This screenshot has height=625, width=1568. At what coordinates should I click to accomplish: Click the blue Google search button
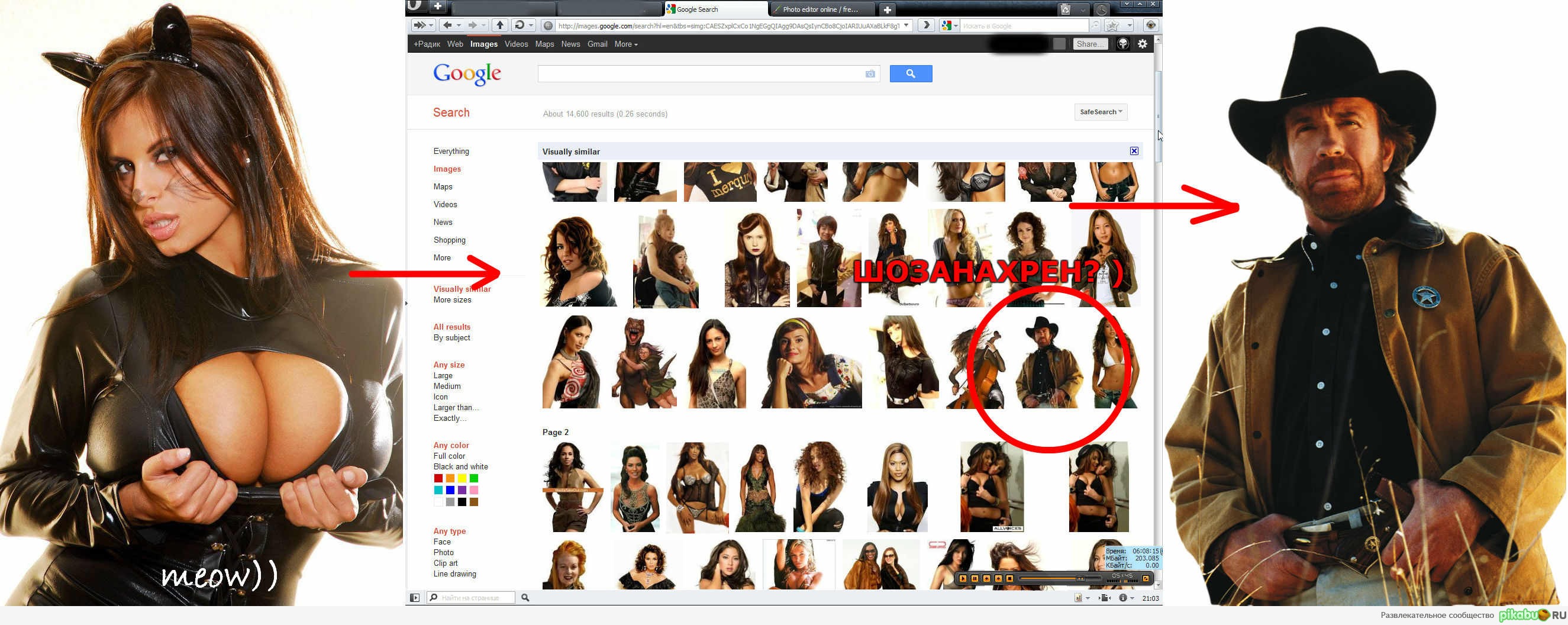[x=910, y=73]
